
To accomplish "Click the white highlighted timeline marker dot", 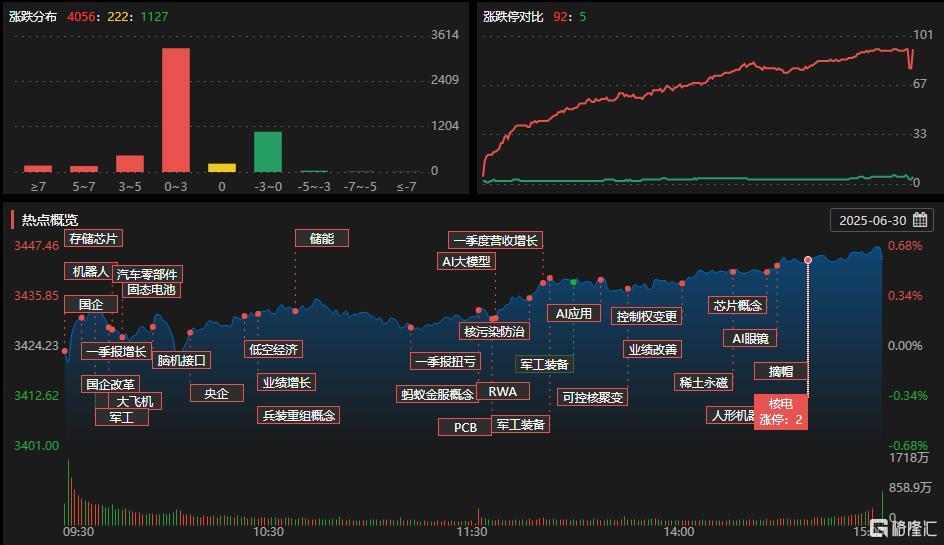I will 808,260.
